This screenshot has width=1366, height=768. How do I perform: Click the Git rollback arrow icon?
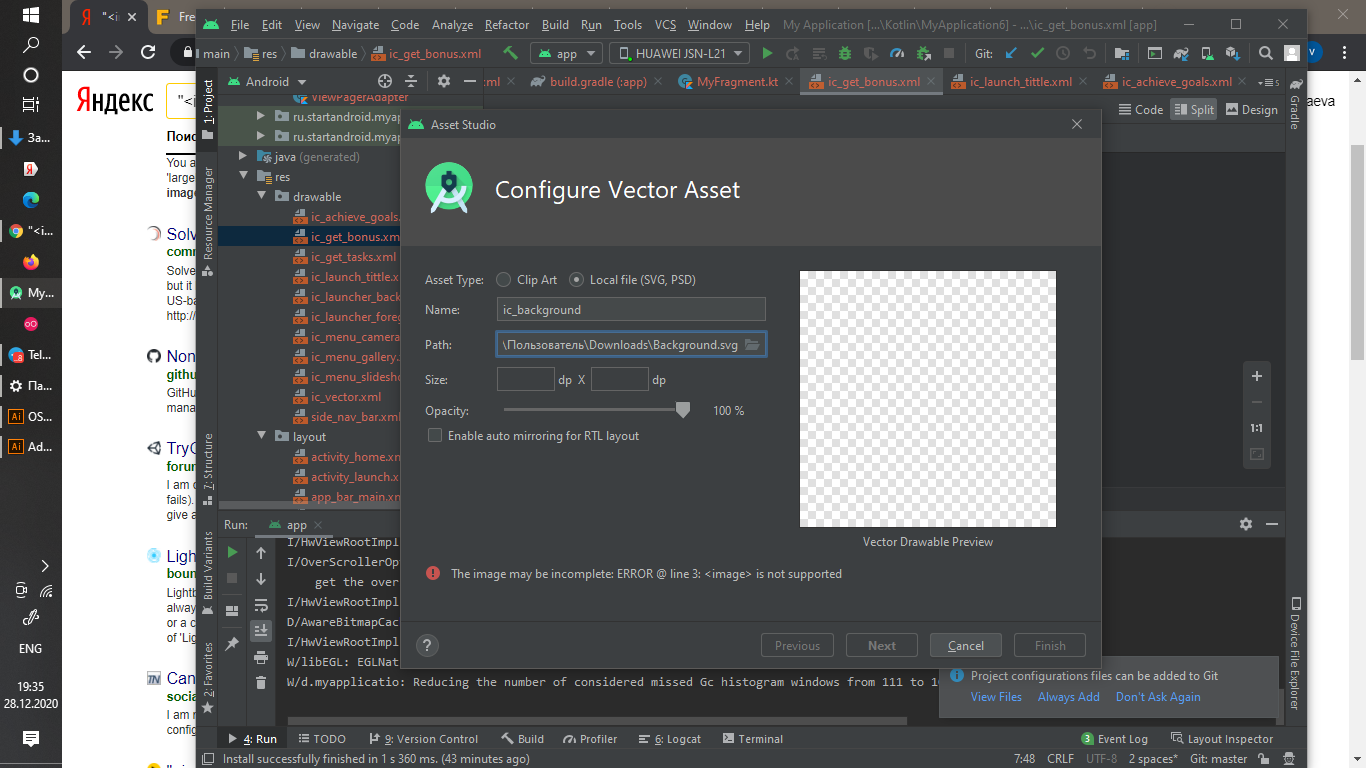1089,54
